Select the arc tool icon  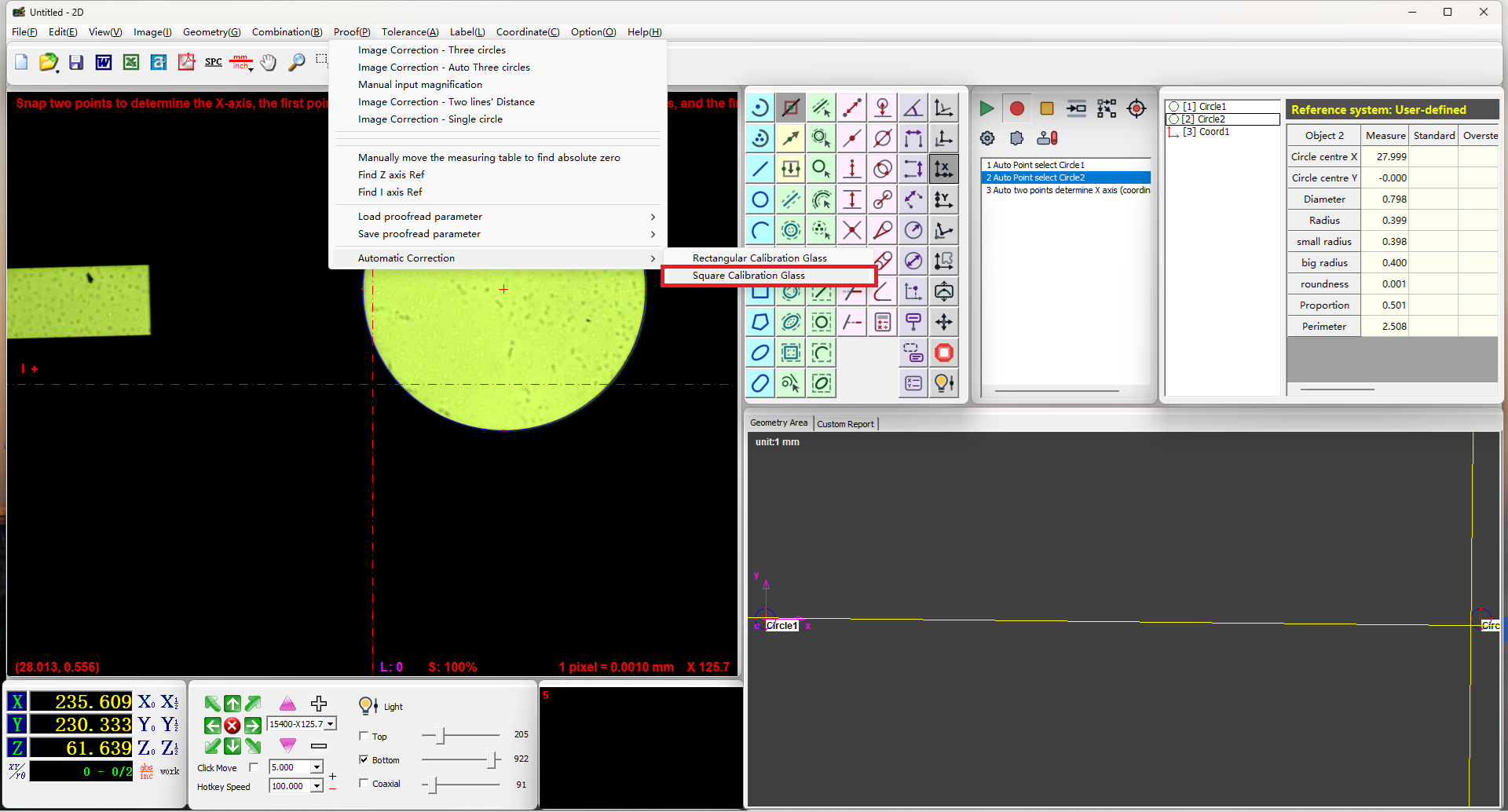tap(760, 230)
